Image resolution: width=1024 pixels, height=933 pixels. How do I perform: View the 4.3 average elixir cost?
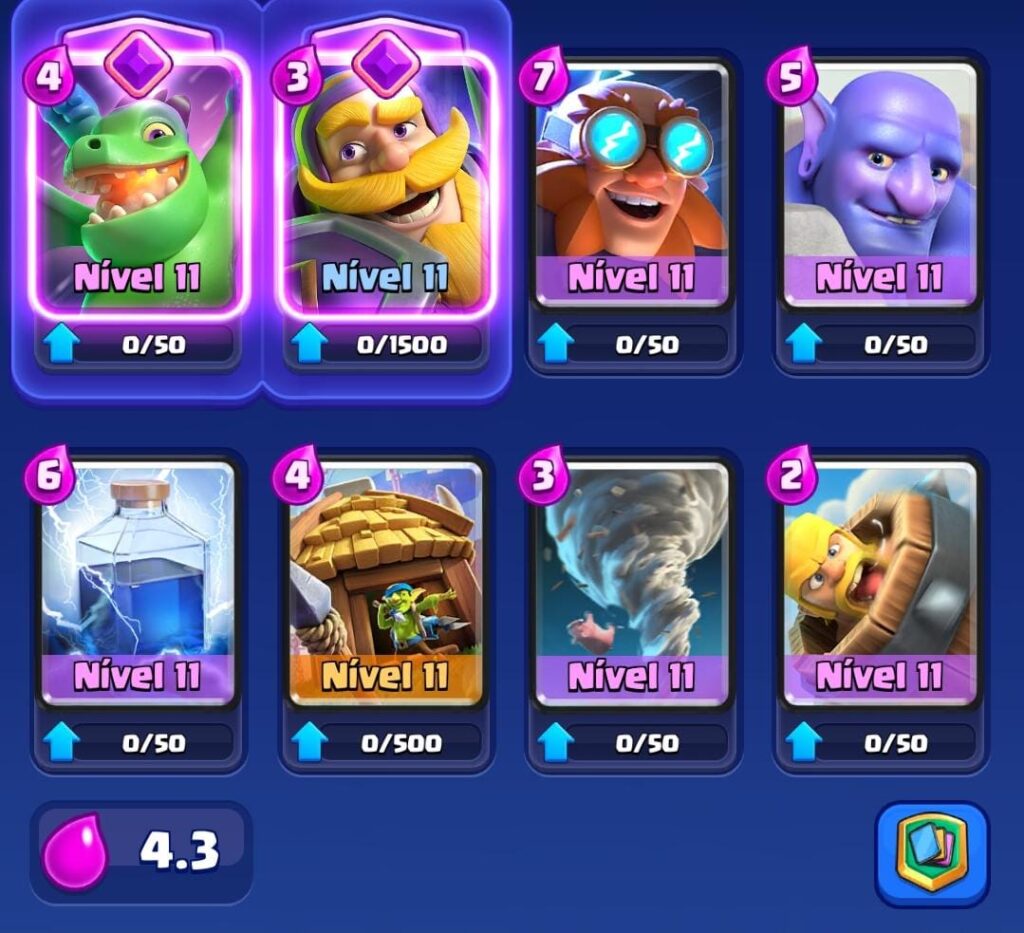[179, 851]
